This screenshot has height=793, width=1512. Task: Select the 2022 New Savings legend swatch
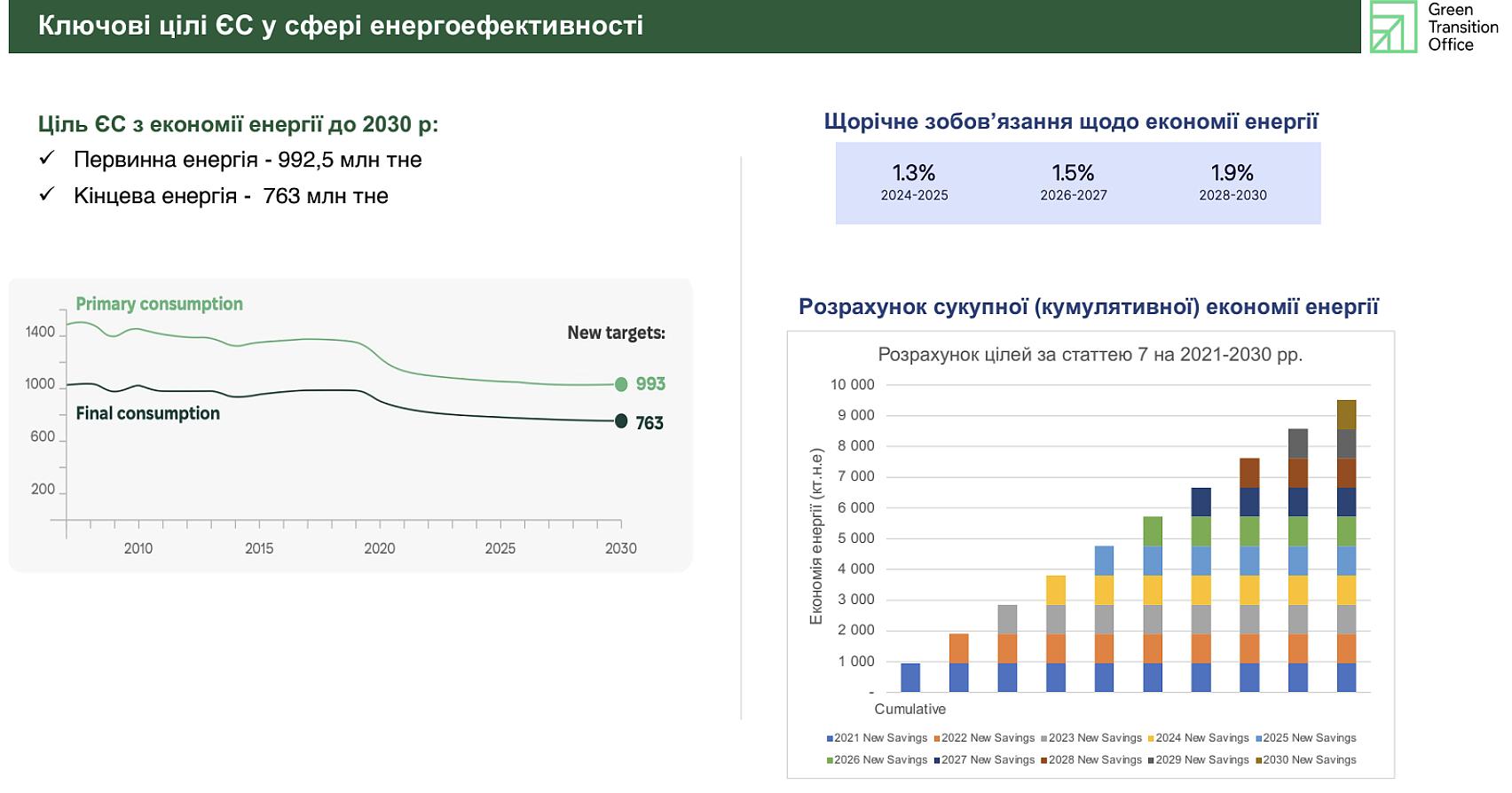[937, 738]
